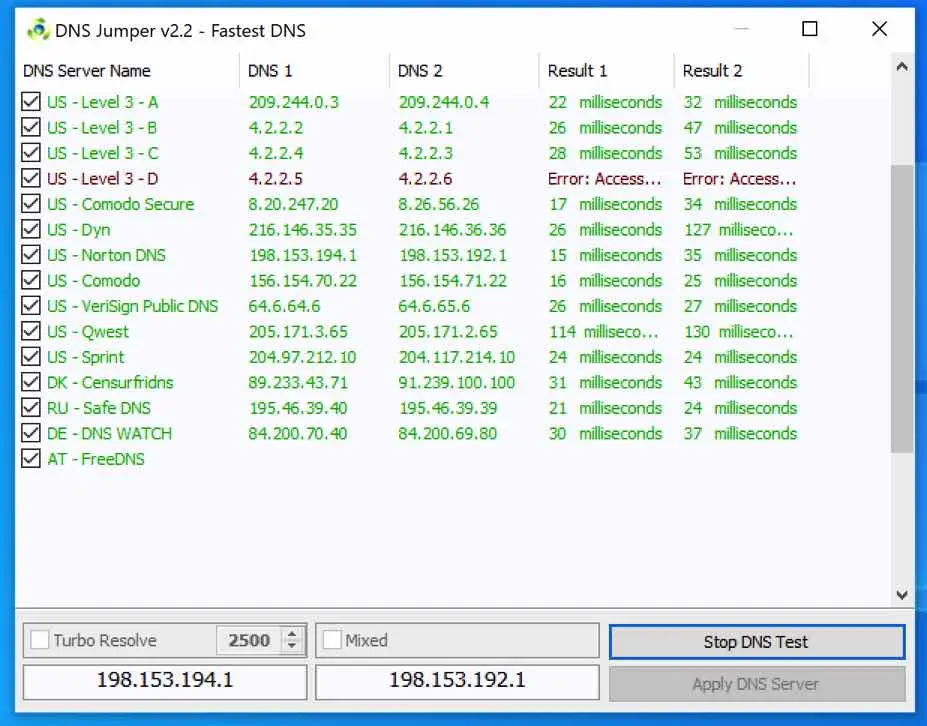
Task: Uncheck the AT - FreeDNS checkbox
Action: pyautogui.click(x=31, y=458)
